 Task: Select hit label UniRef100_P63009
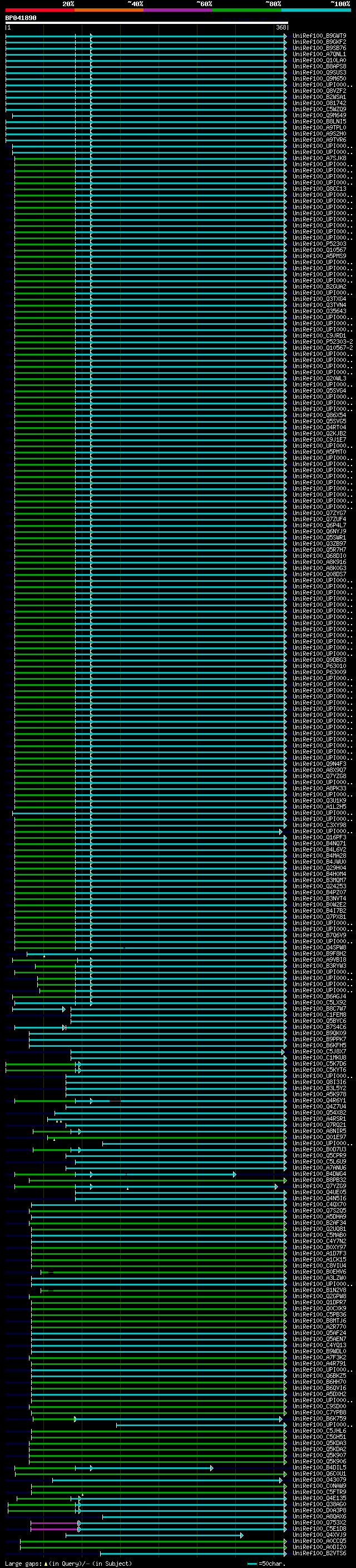[319, 672]
